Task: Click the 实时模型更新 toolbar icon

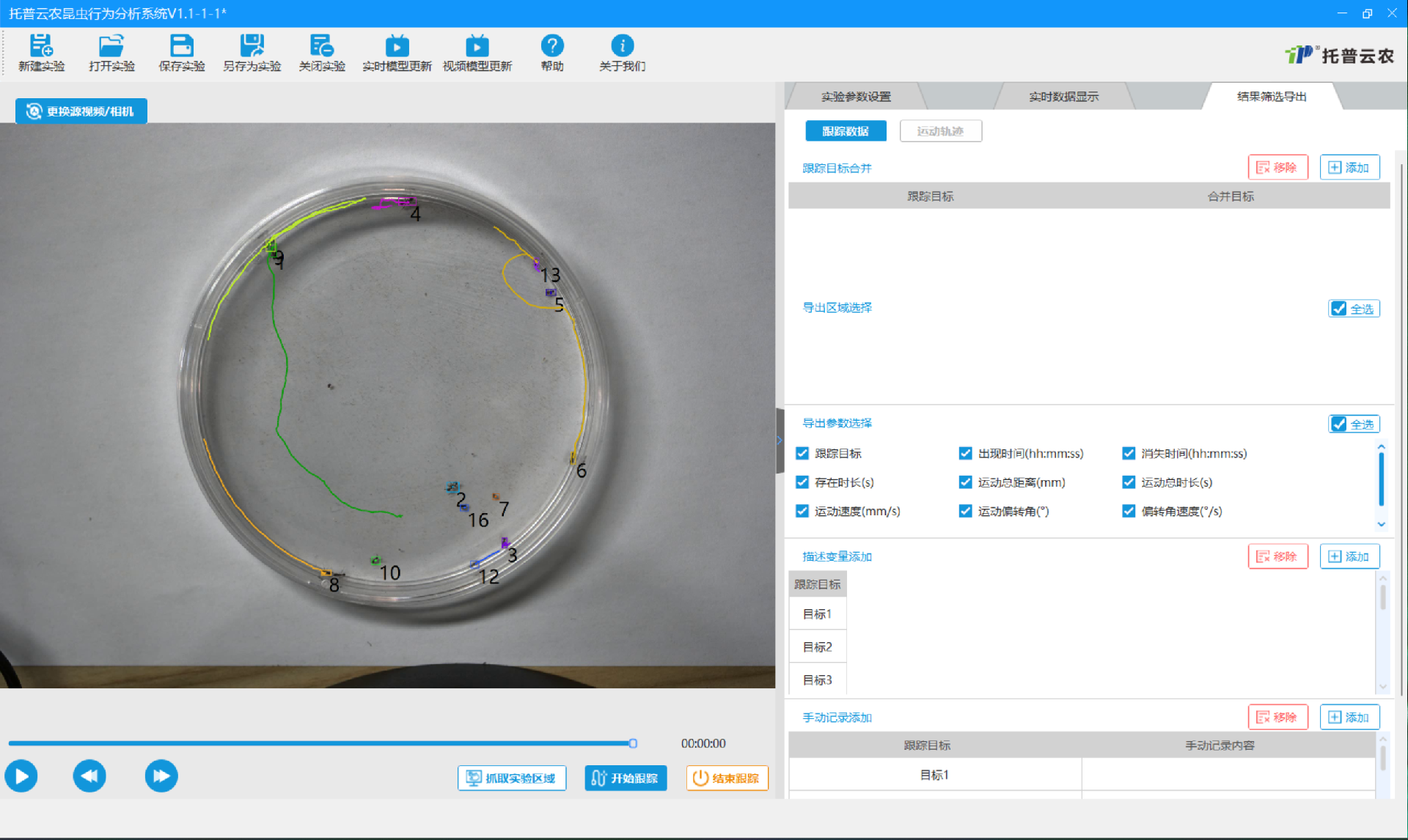Action: click(x=397, y=46)
